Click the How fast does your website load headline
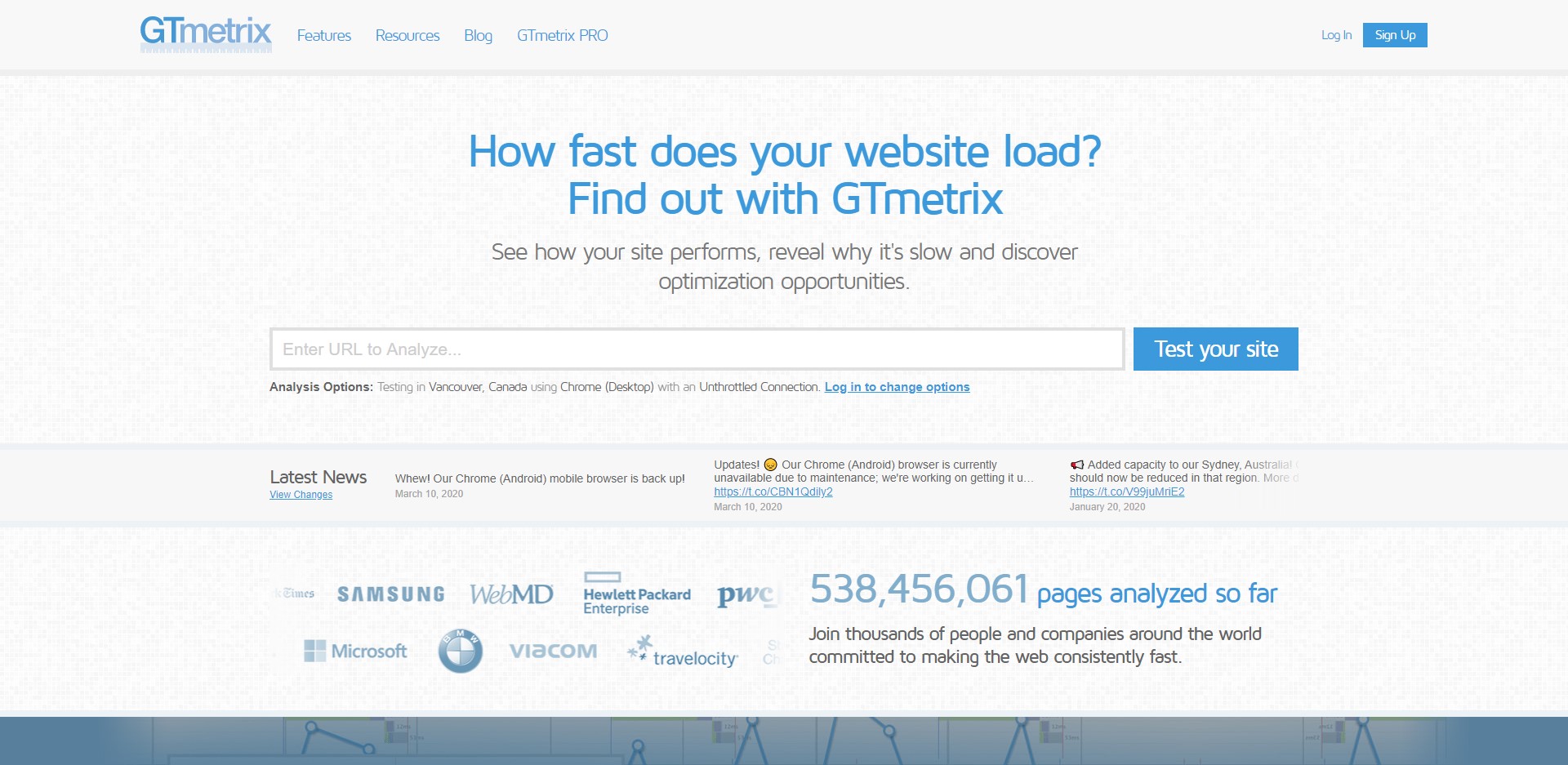 pos(785,151)
